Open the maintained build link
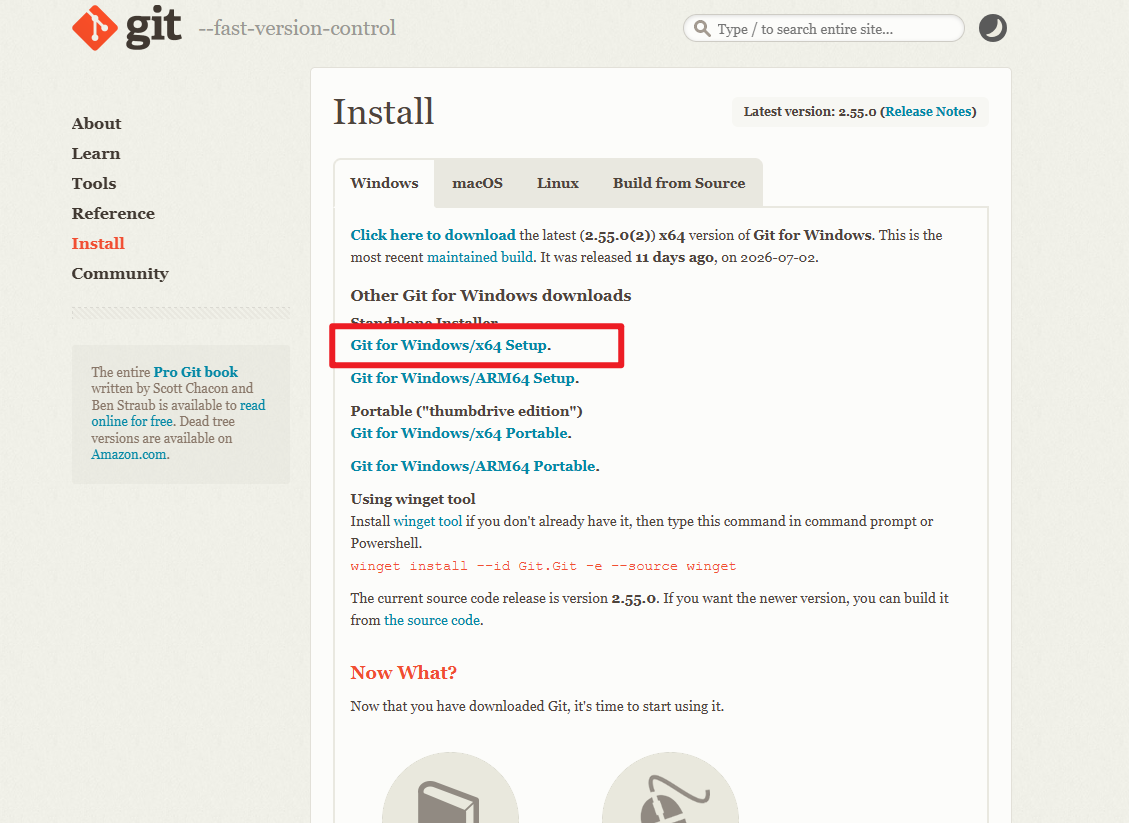The image size is (1129, 823). tap(480, 257)
